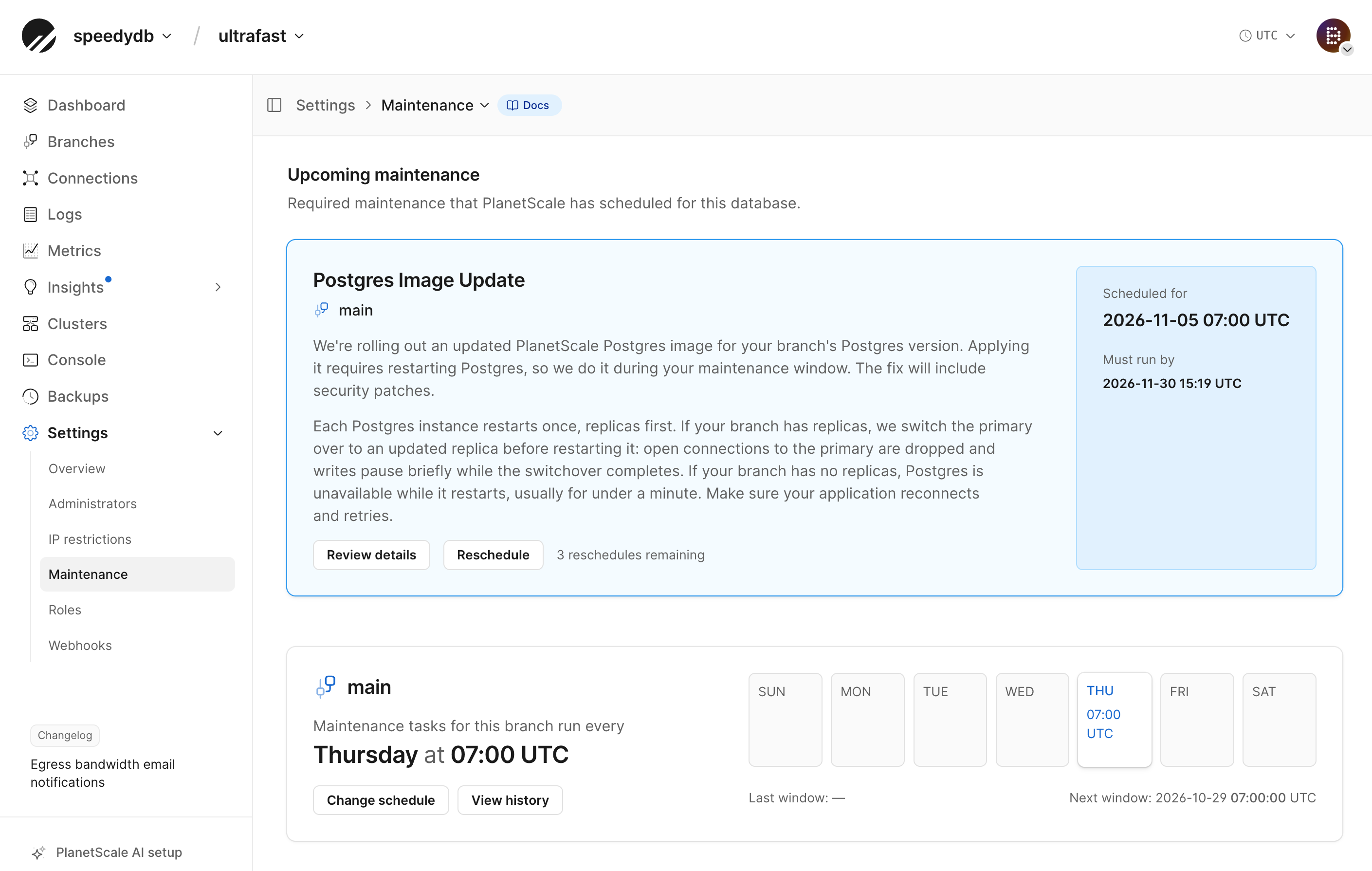Viewport: 1372px width, 871px height.
Task: Select the SUN day tile
Action: 785,720
